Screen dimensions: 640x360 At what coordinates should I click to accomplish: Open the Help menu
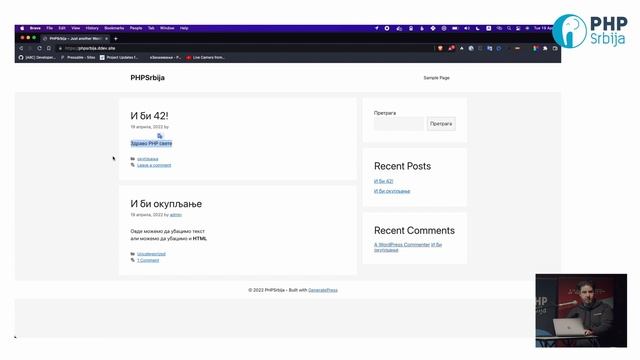tap(184, 28)
